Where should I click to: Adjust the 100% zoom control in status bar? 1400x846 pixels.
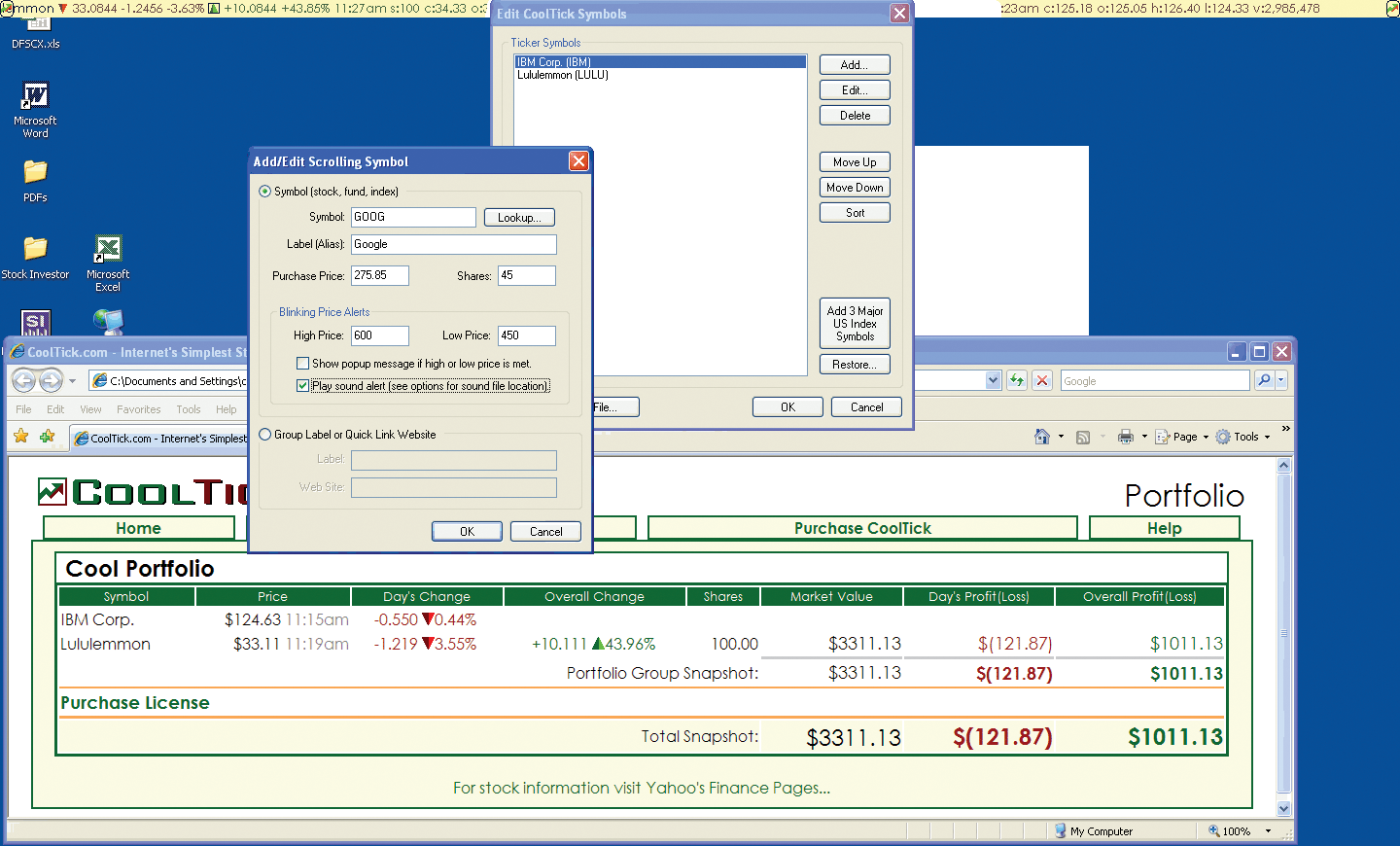point(1237,831)
